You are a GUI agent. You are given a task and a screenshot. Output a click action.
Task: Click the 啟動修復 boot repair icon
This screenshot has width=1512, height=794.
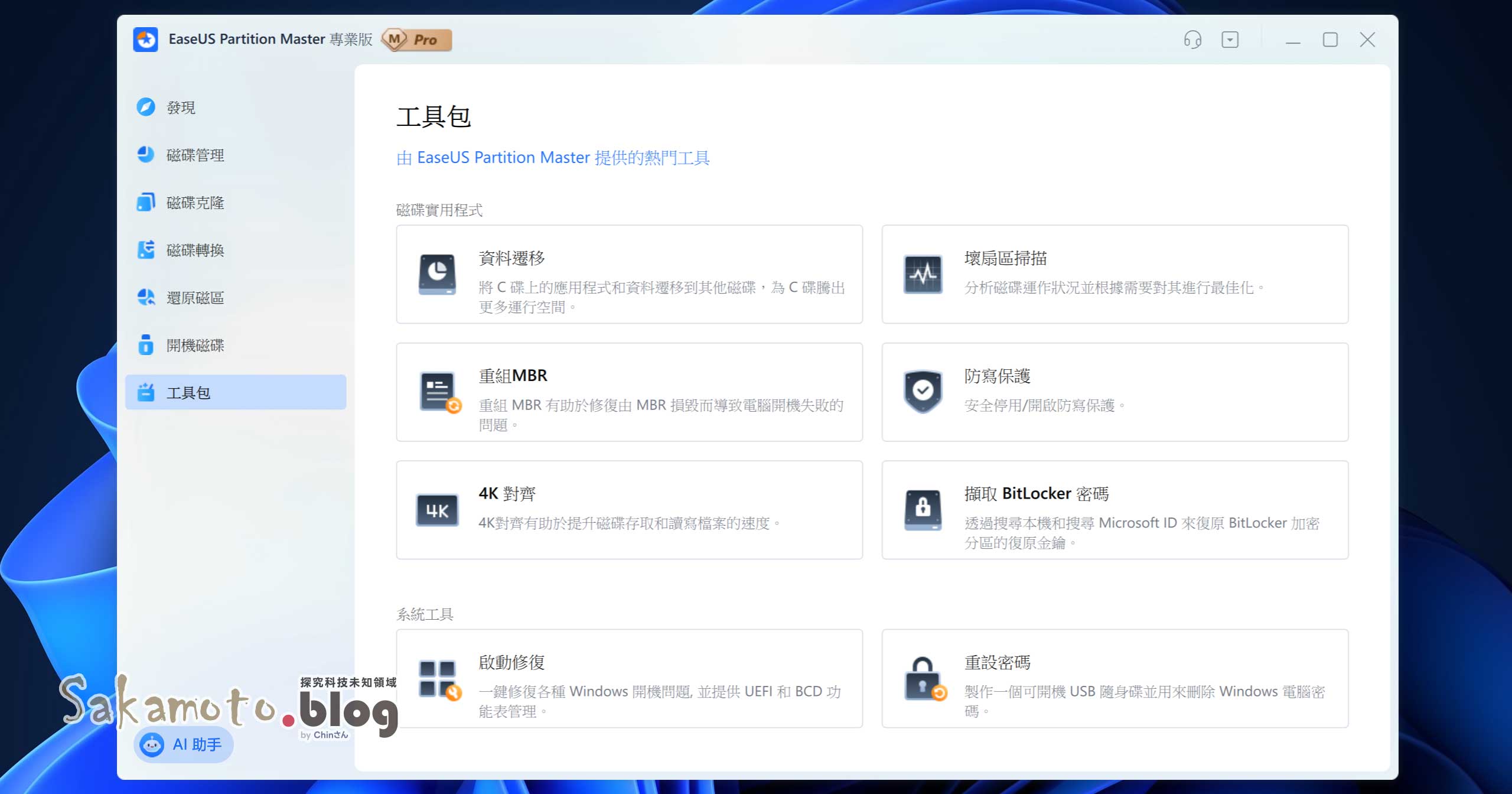coord(437,678)
